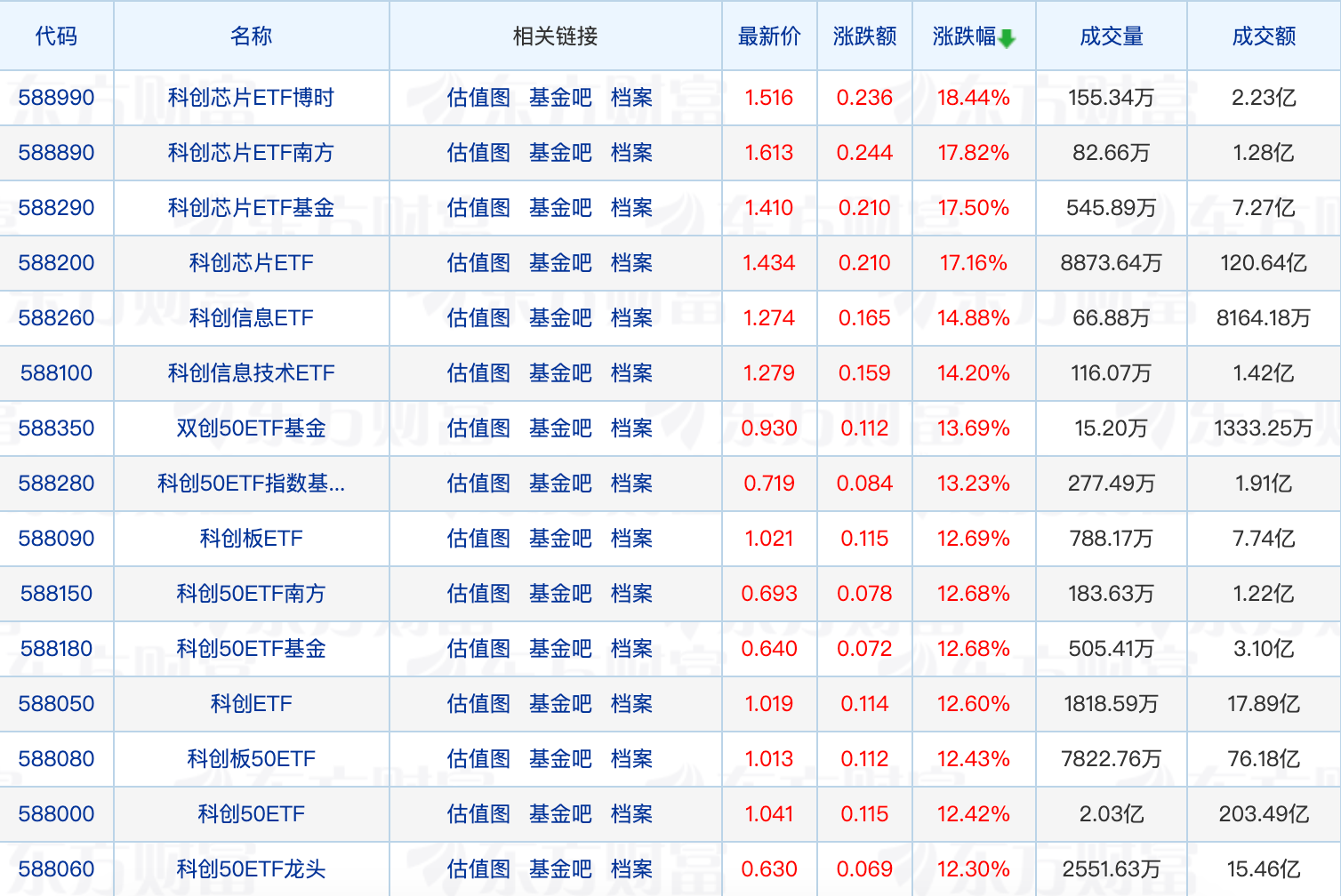Screen dimensions: 1341x896
Task: Open 科创50ETF龙头 fund name link
Action: (x=252, y=869)
